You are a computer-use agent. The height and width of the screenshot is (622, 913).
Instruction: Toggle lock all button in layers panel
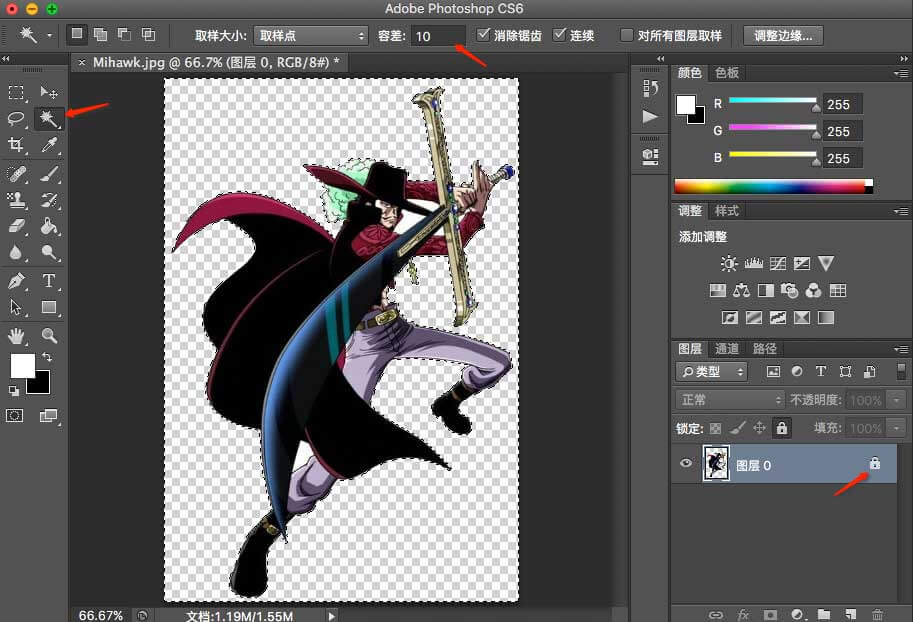click(782, 428)
